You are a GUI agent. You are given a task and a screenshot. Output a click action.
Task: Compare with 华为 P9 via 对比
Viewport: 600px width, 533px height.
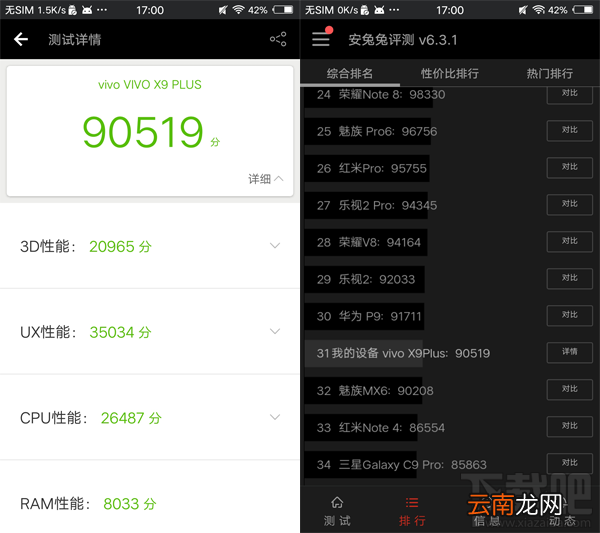(570, 315)
